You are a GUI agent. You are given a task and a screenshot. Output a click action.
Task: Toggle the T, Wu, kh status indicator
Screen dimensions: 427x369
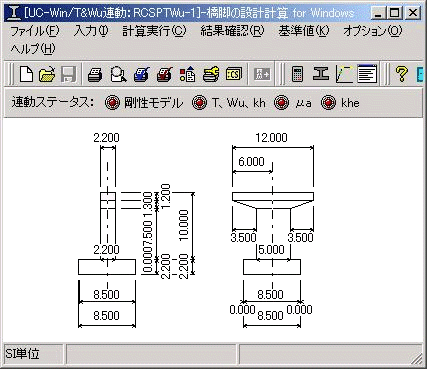pyautogui.click(x=199, y=103)
